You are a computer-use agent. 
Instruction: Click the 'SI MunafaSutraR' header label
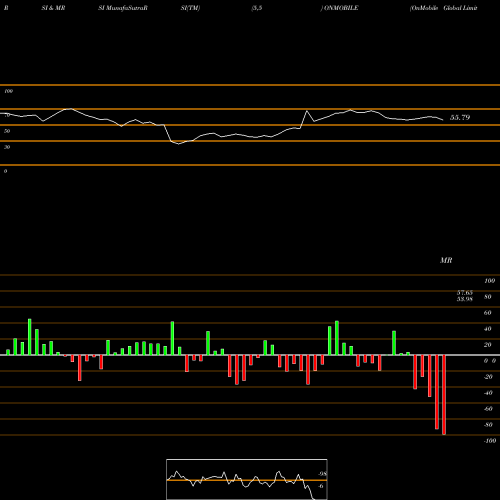point(123,8)
